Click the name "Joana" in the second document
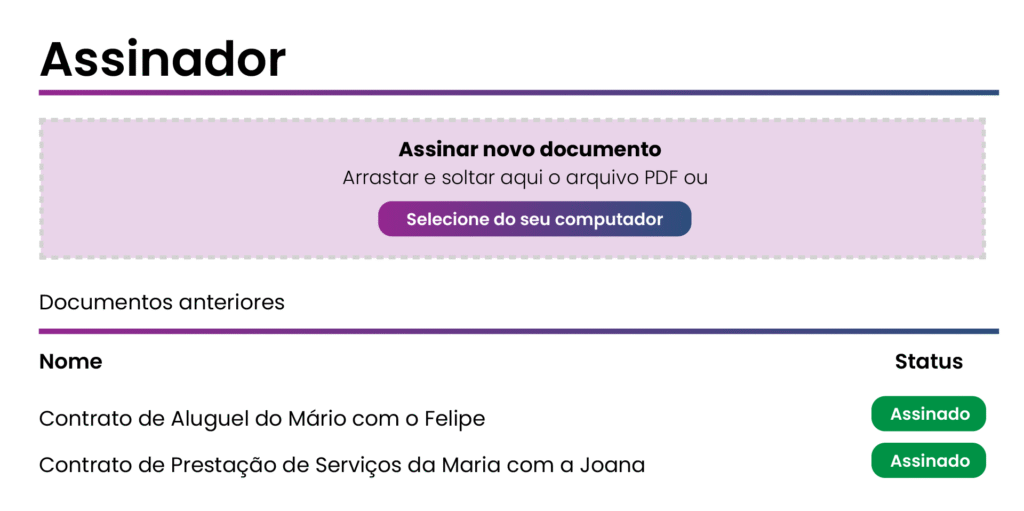 click(614, 465)
